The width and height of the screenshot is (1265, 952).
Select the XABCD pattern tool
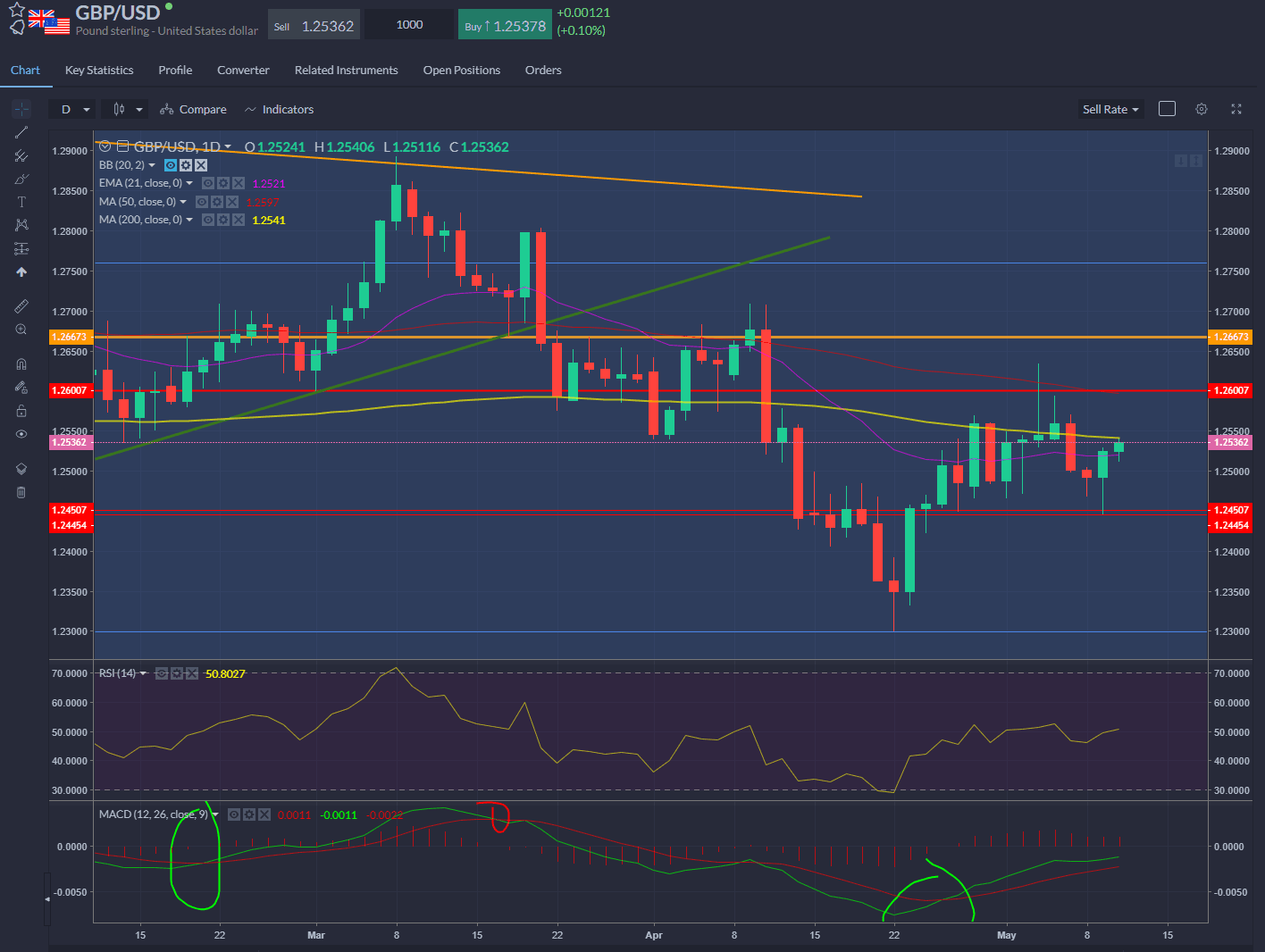21,225
